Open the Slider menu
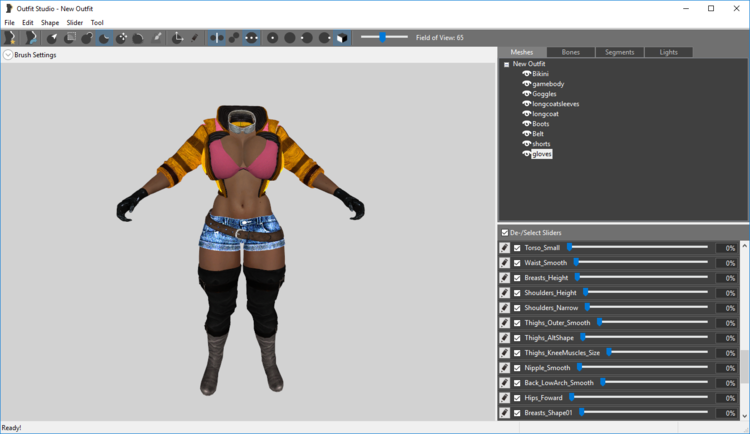This screenshot has height=434, width=750. 75,22
